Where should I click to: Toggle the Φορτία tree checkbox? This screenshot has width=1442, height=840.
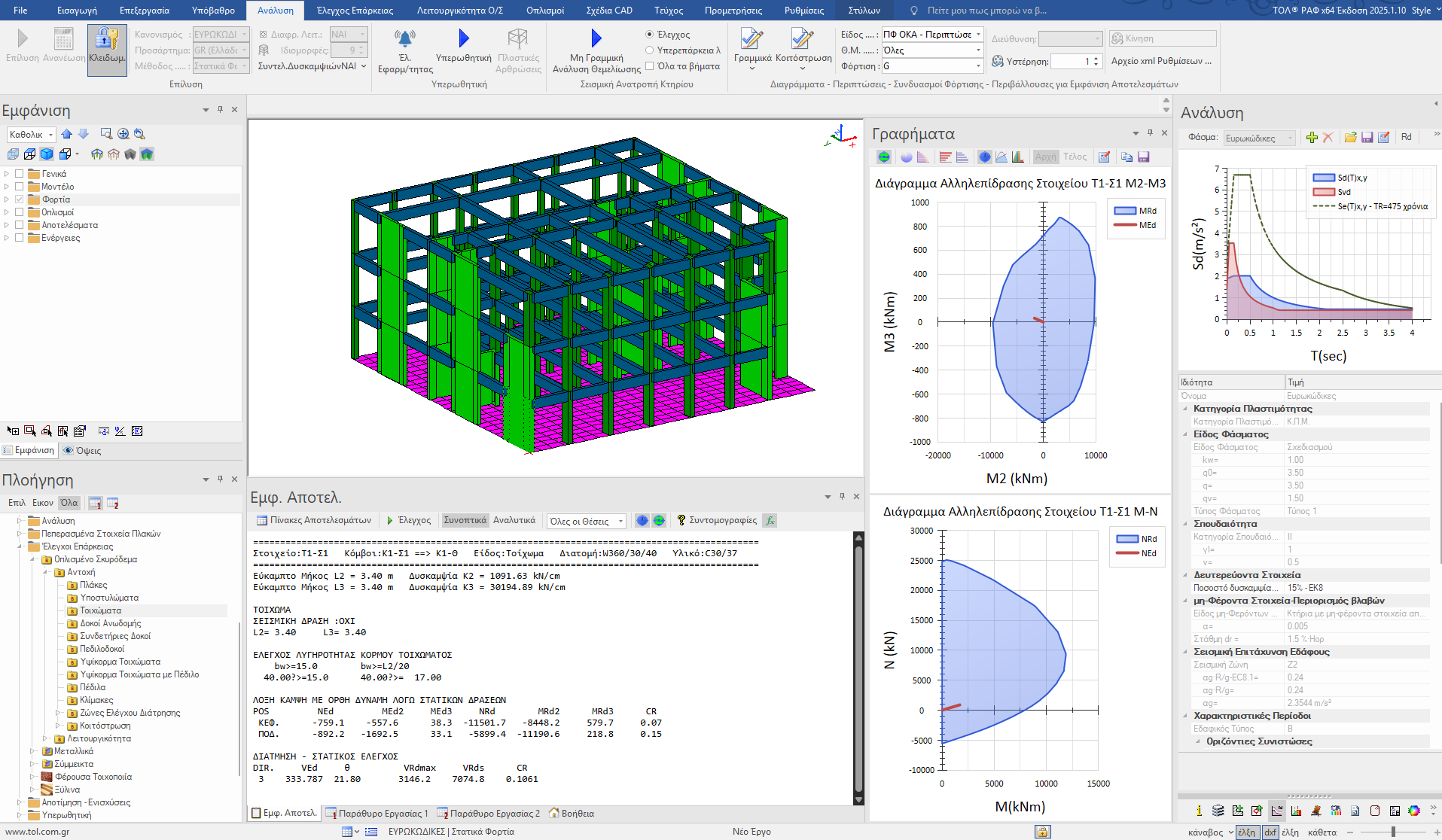pyautogui.click(x=20, y=199)
